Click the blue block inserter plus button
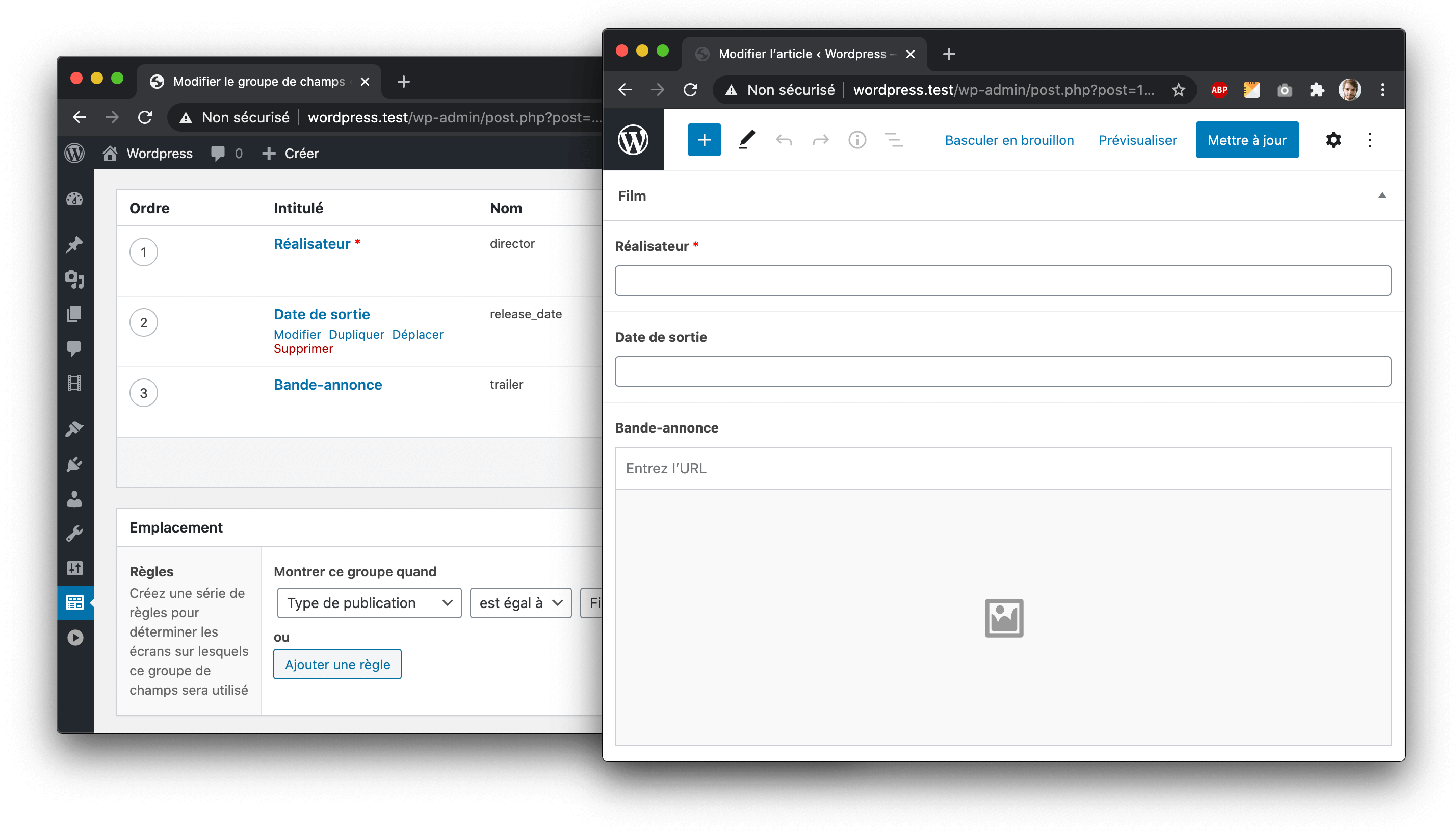This screenshot has width=1456, height=835. click(704, 140)
